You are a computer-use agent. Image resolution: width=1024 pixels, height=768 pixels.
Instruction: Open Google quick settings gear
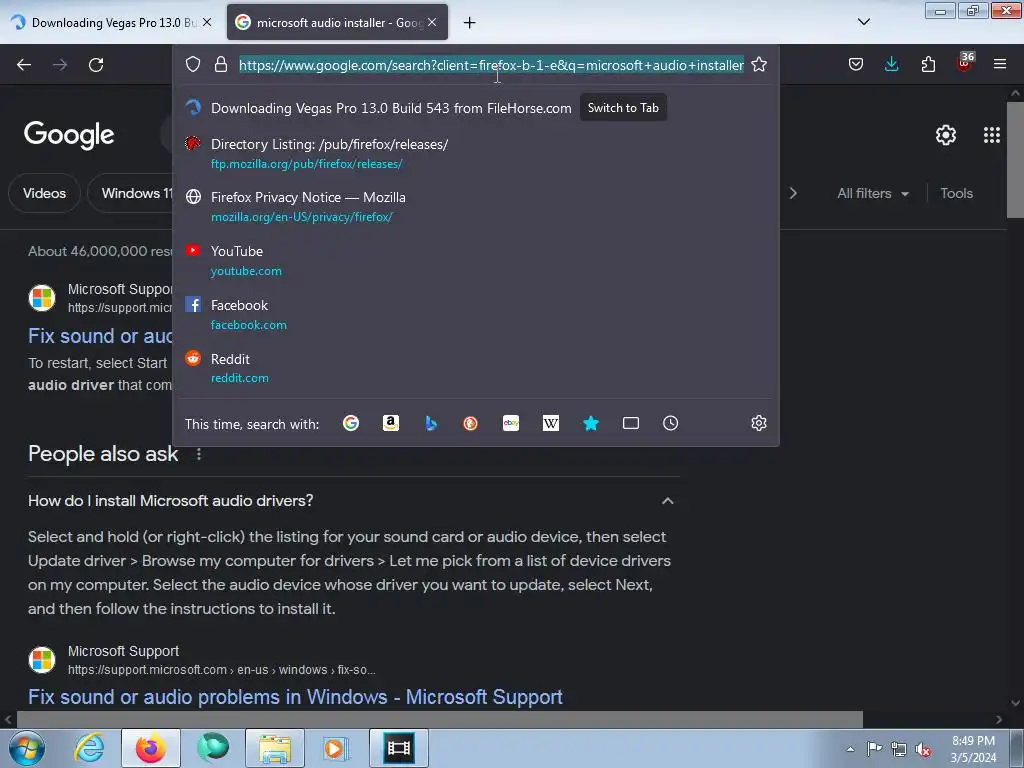click(x=946, y=135)
